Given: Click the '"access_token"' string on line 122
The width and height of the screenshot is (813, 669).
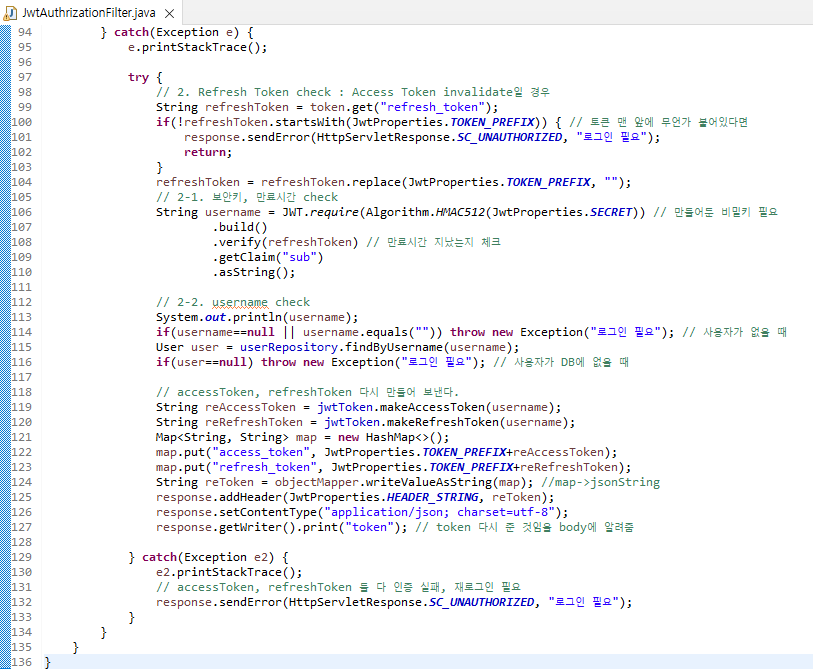Looking at the screenshot, I should click(261, 453).
